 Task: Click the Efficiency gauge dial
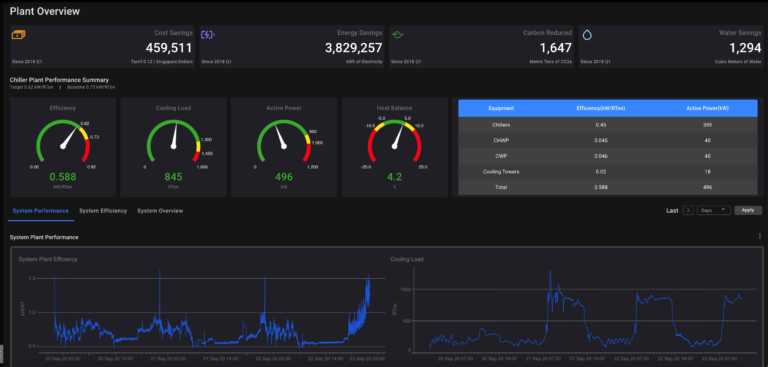click(x=63, y=142)
